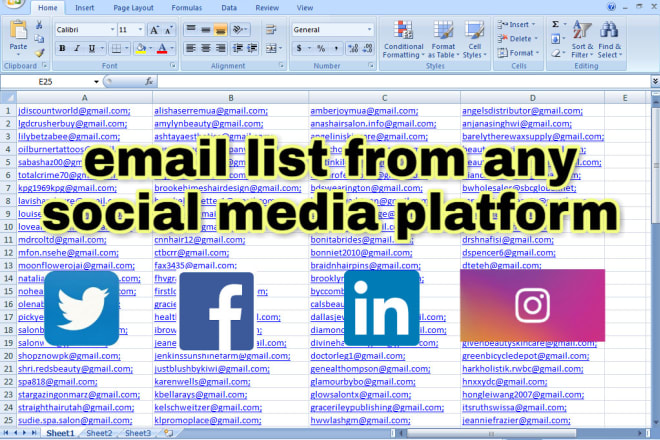
Task: Toggle Underline formatting
Action: [x=91, y=48]
